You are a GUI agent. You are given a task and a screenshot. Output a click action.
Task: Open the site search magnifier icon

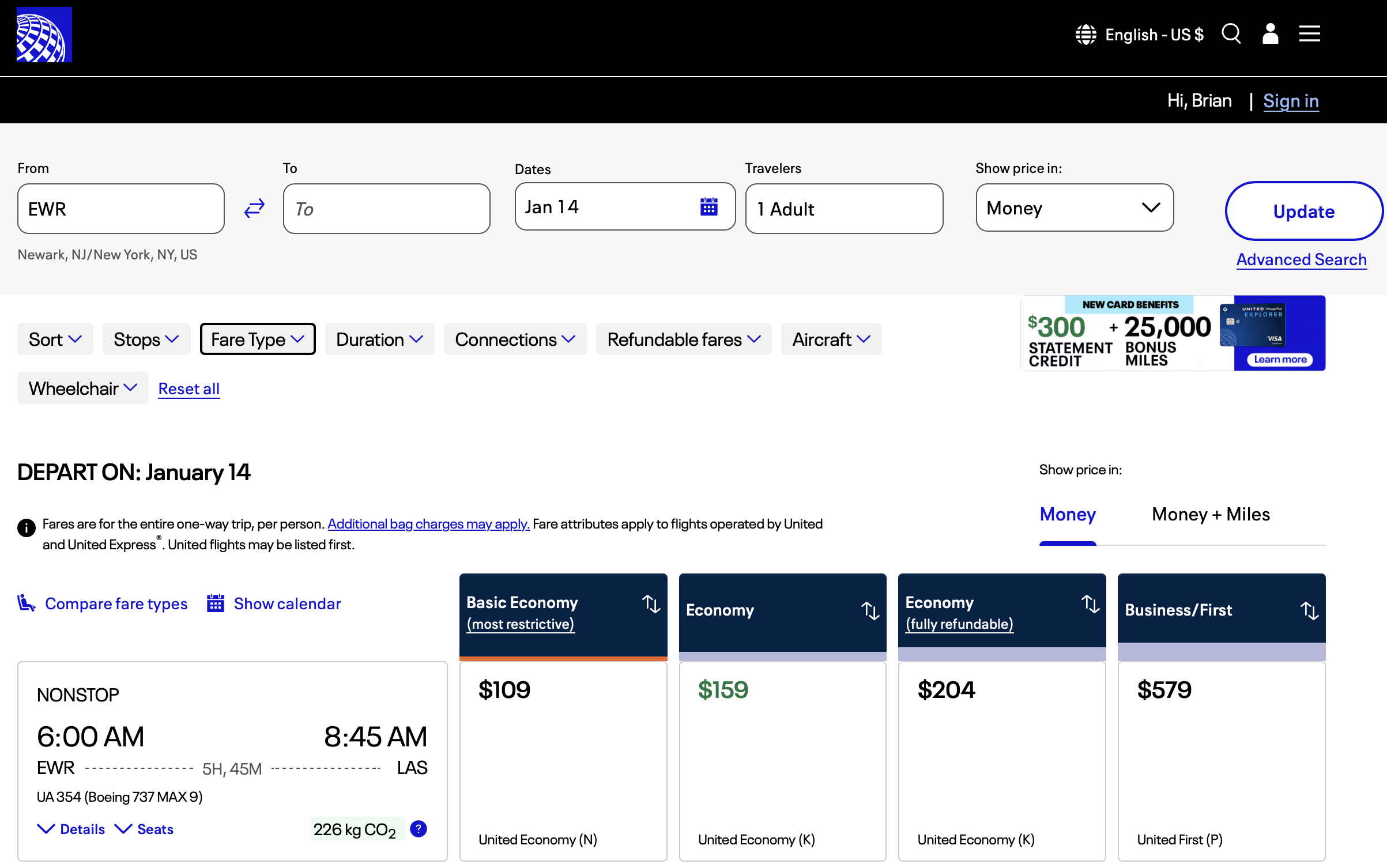point(1231,34)
